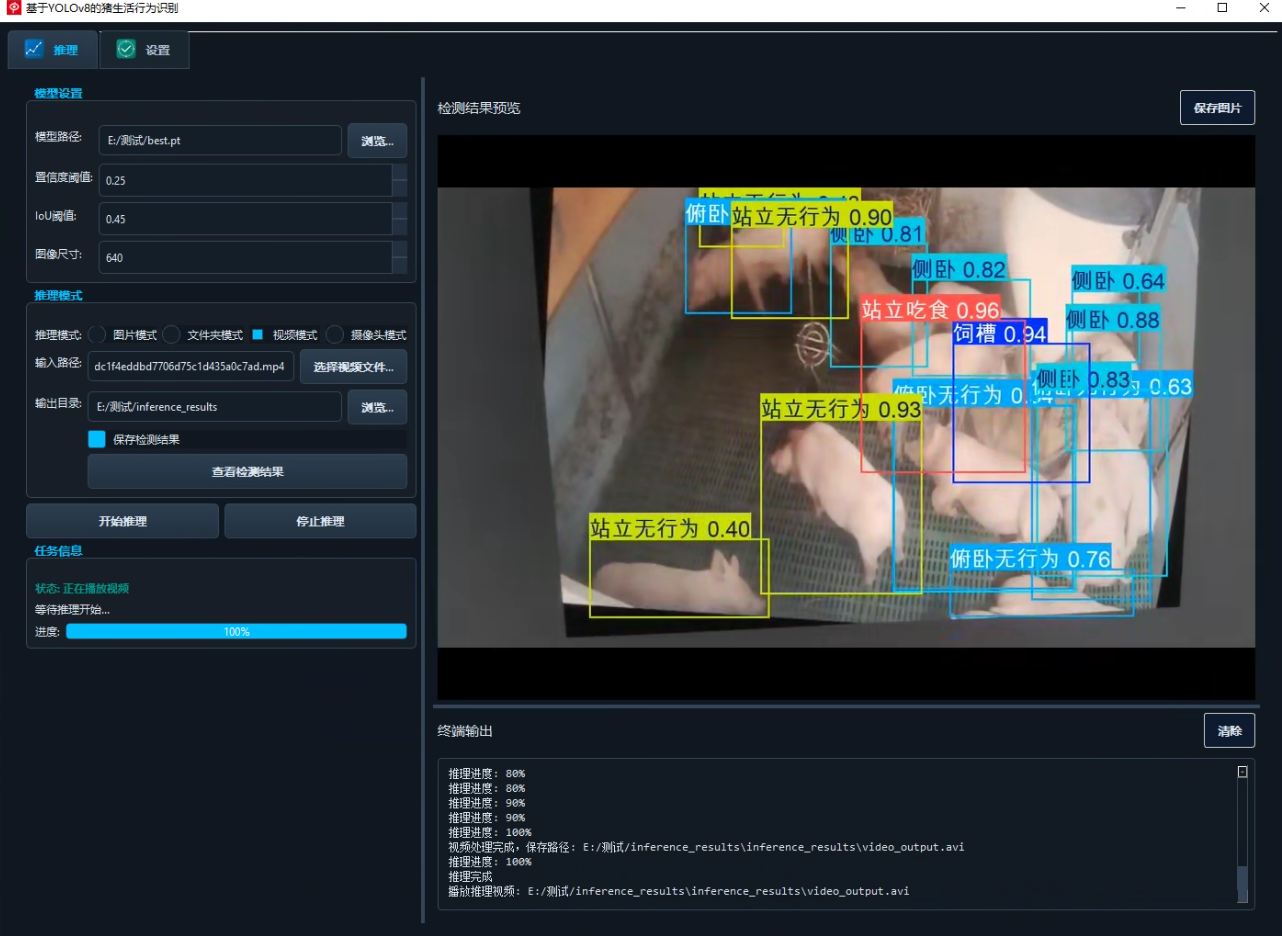Increase 图像尺寸 with the up arrow
Image resolution: width=1282 pixels, height=936 pixels.
pyautogui.click(x=400, y=249)
